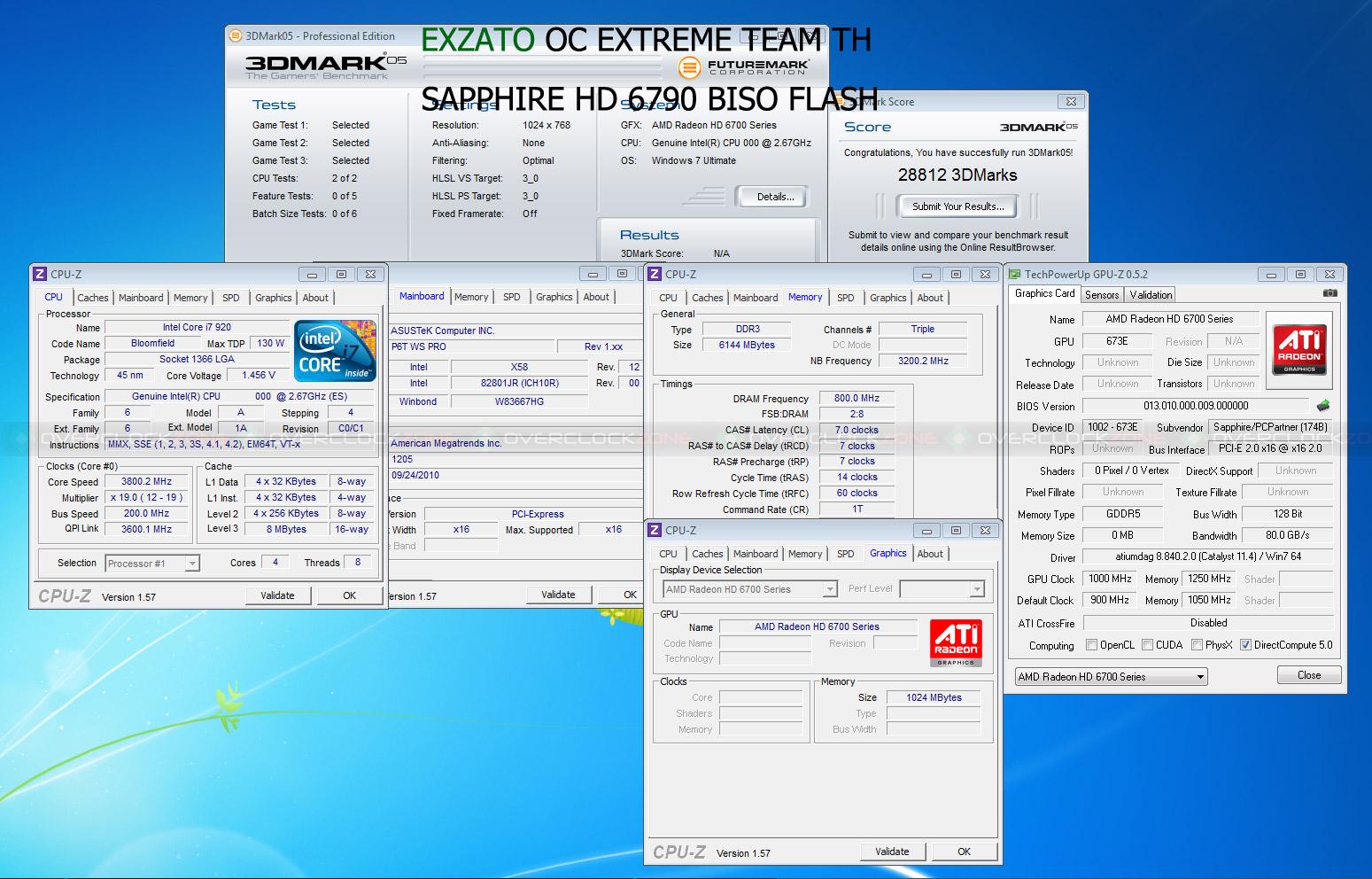
Task: Select About tab in CPU-Z Graphics window
Action: [930, 554]
